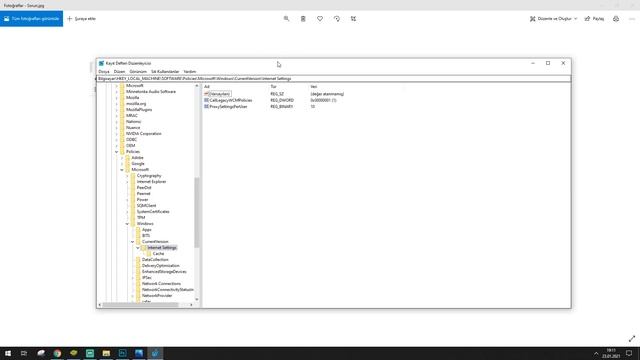Click the taskbar clock and date
Viewport: 640px width, 360px height.
click(611, 353)
